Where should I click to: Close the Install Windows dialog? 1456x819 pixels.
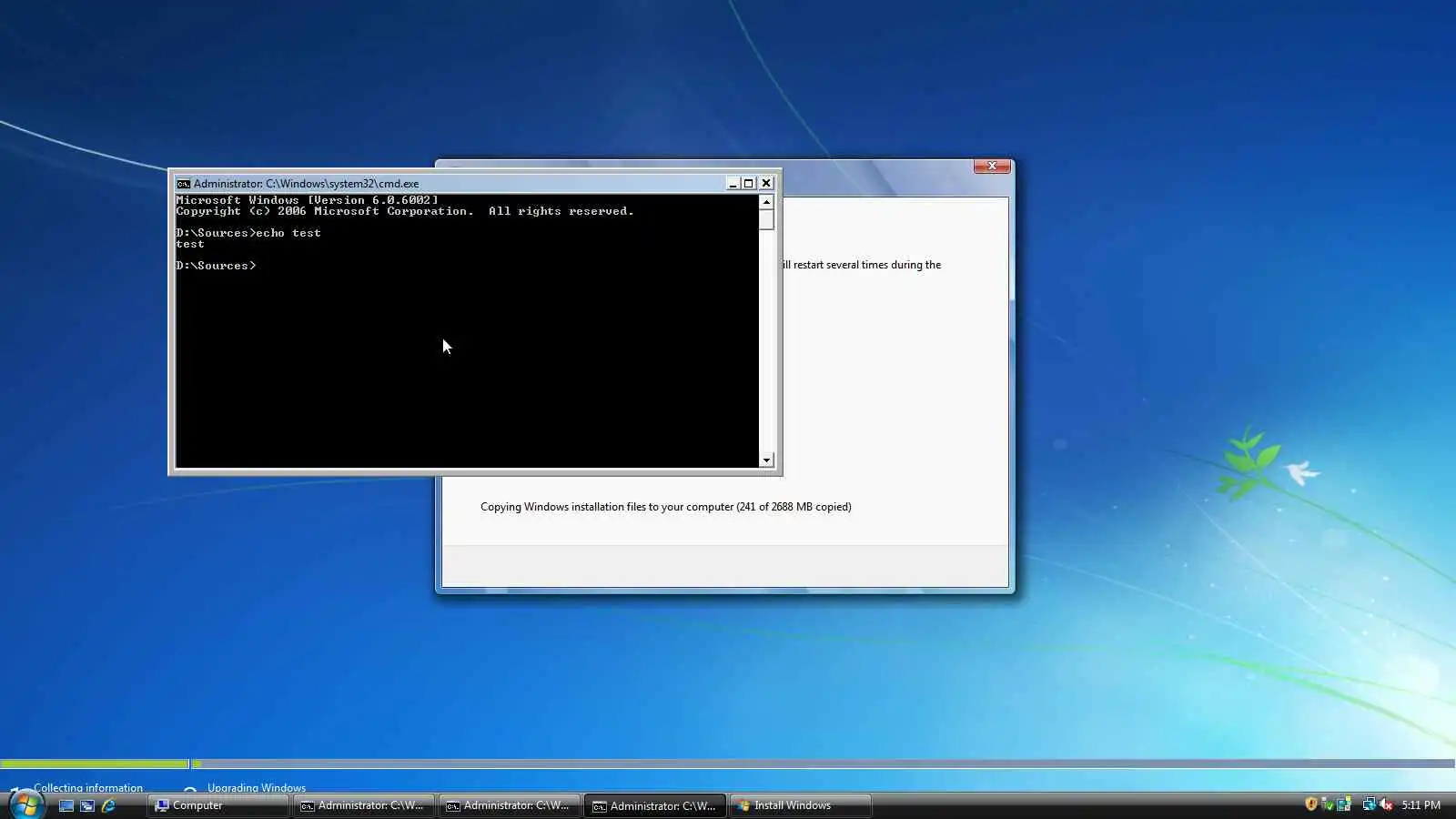(x=992, y=166)
